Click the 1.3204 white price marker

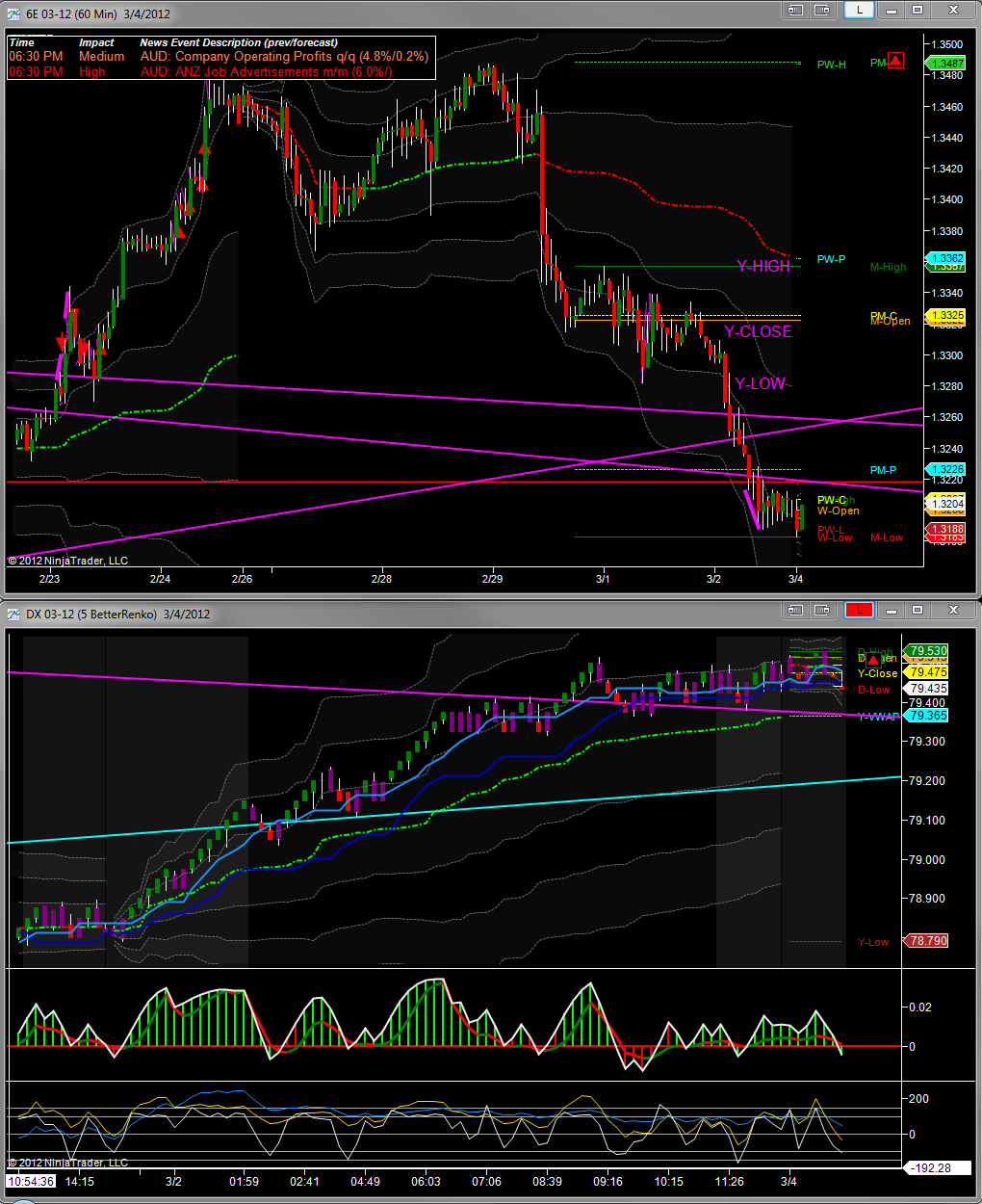click(946, 504)
